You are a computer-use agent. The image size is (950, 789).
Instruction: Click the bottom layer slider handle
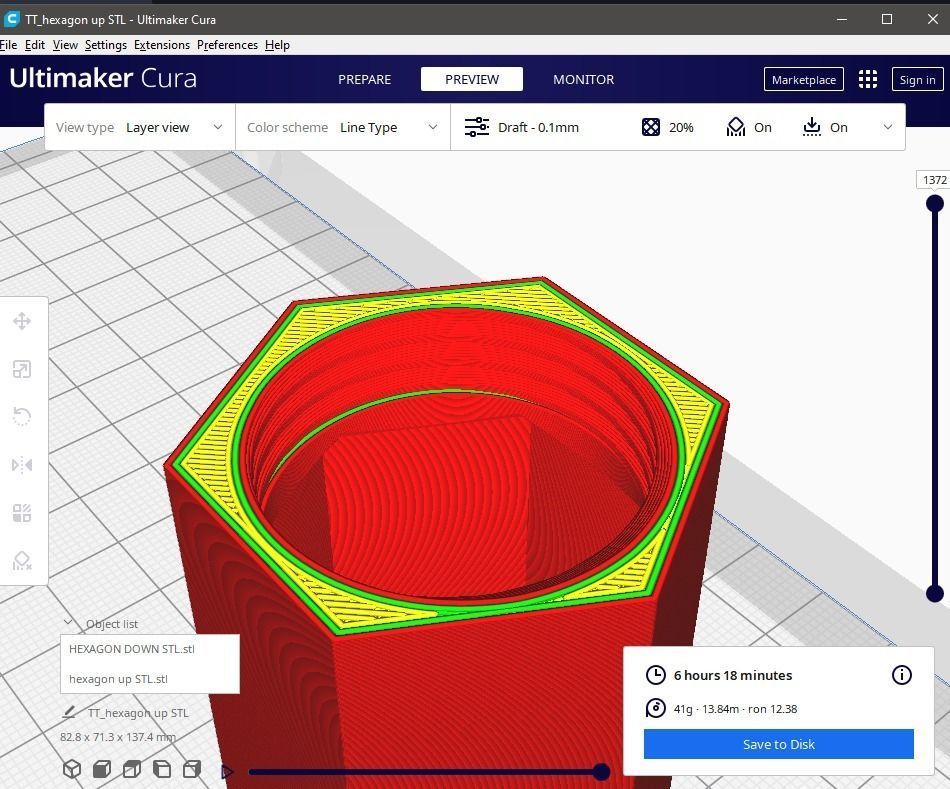935,593
